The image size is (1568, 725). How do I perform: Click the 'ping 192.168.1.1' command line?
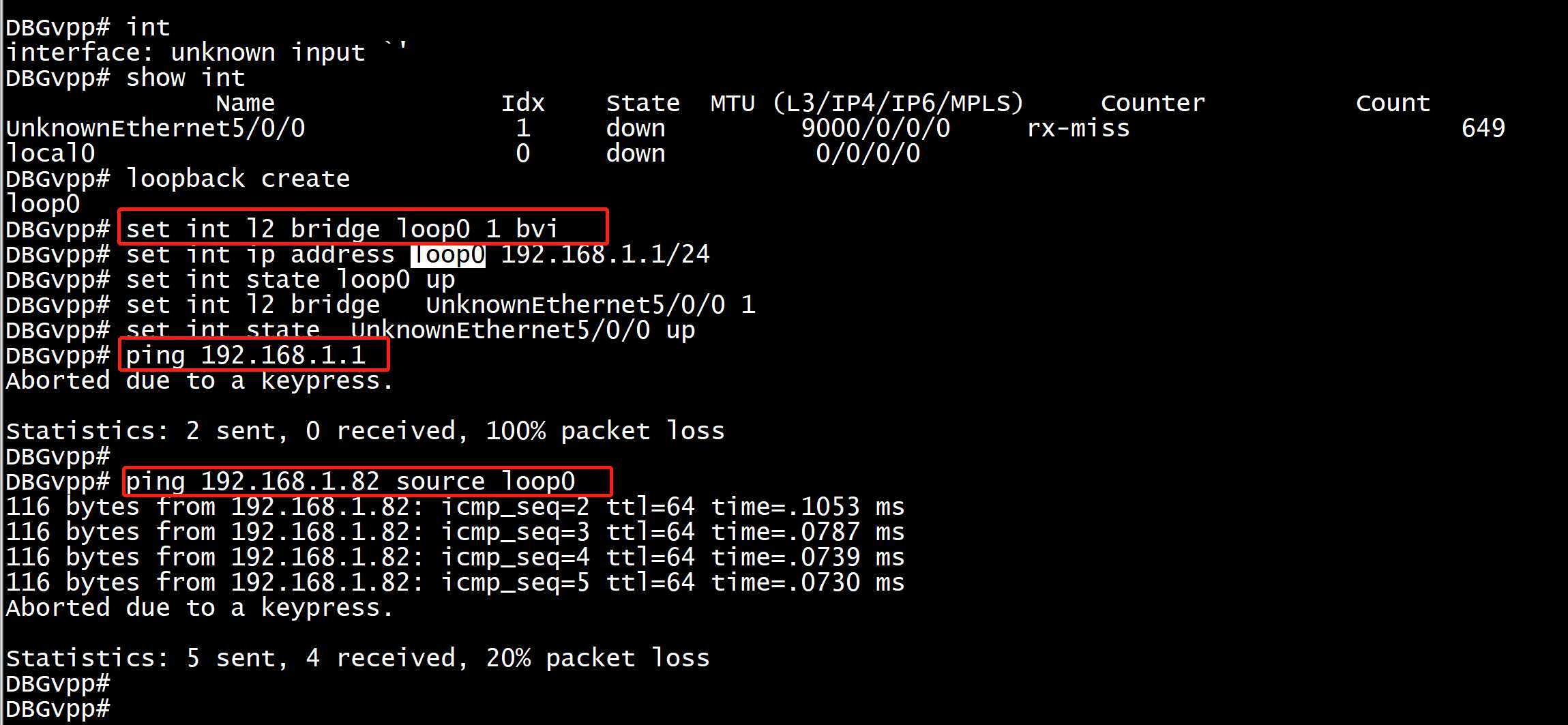tap(246, 355)
